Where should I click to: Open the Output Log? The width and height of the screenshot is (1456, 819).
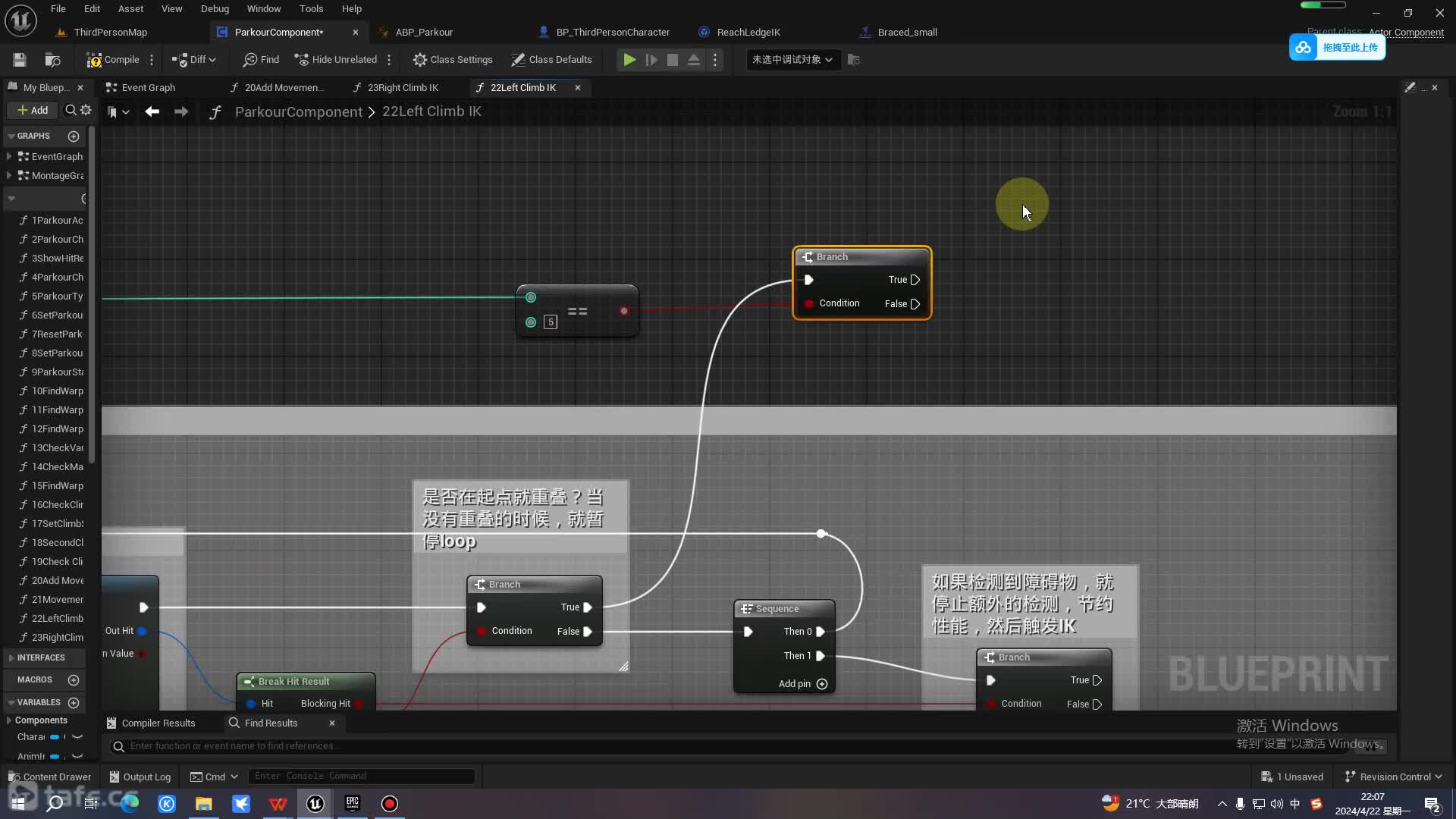(140, 777)
